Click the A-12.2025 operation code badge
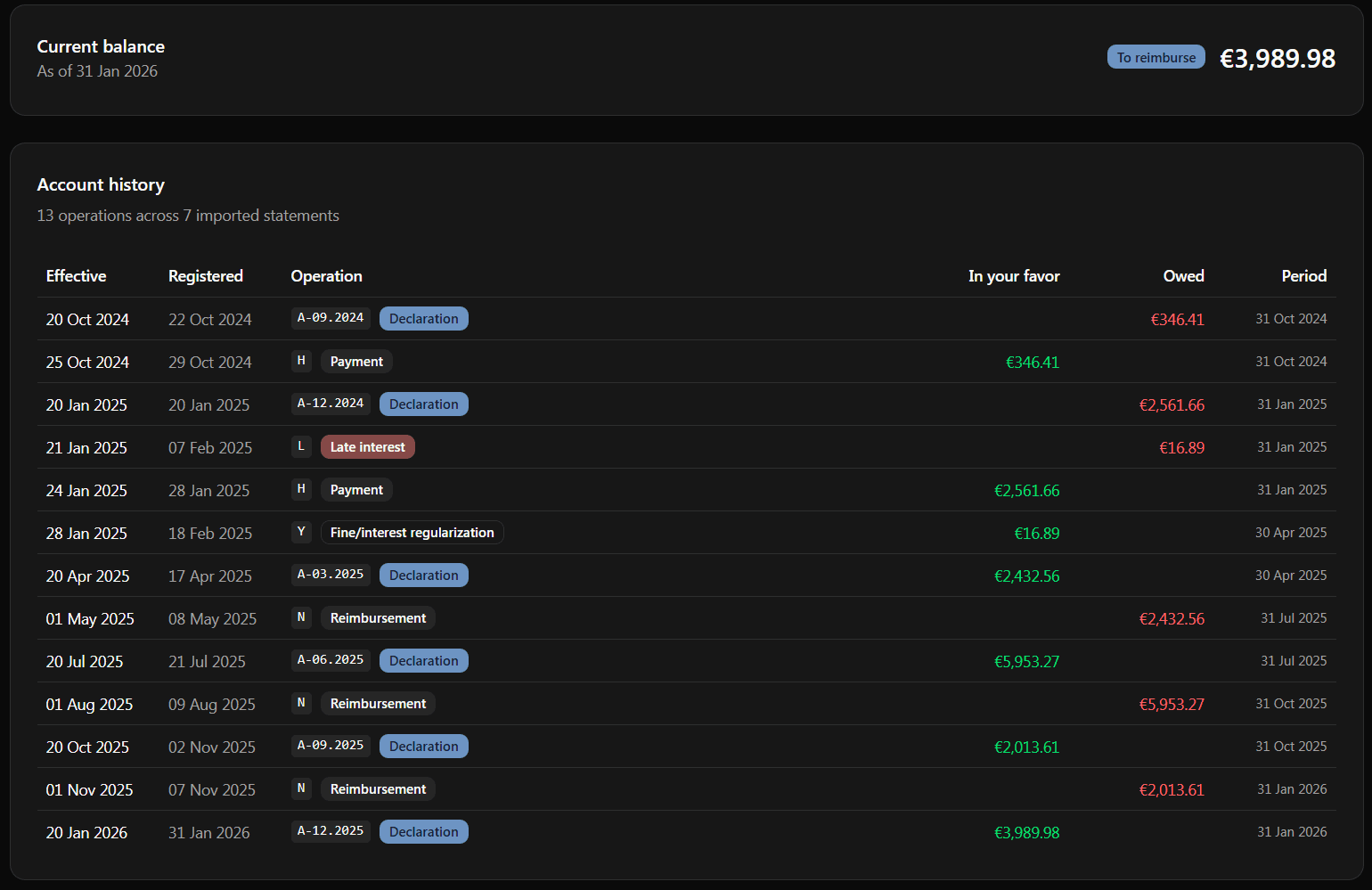The image size is (1372, 890). point(331,831)
